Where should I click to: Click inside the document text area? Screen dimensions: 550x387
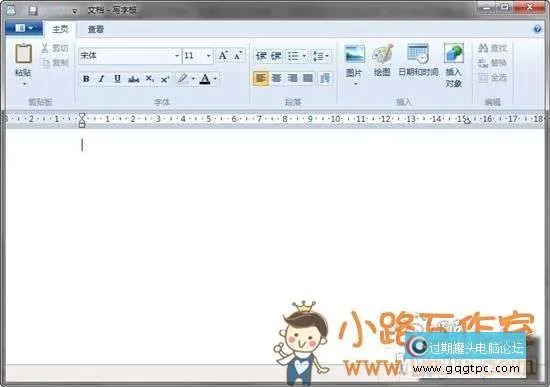(x=275, y=246)
